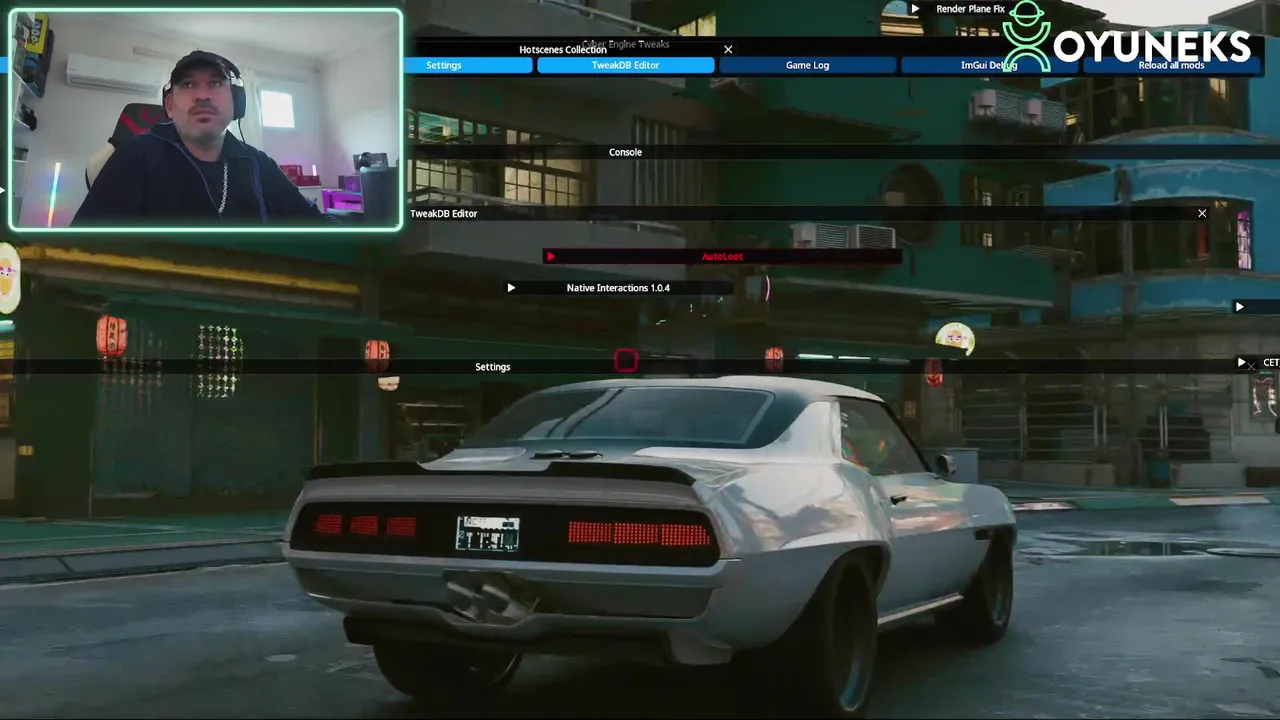This screenshot has height=720, width=1280.
Task: Click the AutoLoot title text
Action: click(x=722, y=257)
